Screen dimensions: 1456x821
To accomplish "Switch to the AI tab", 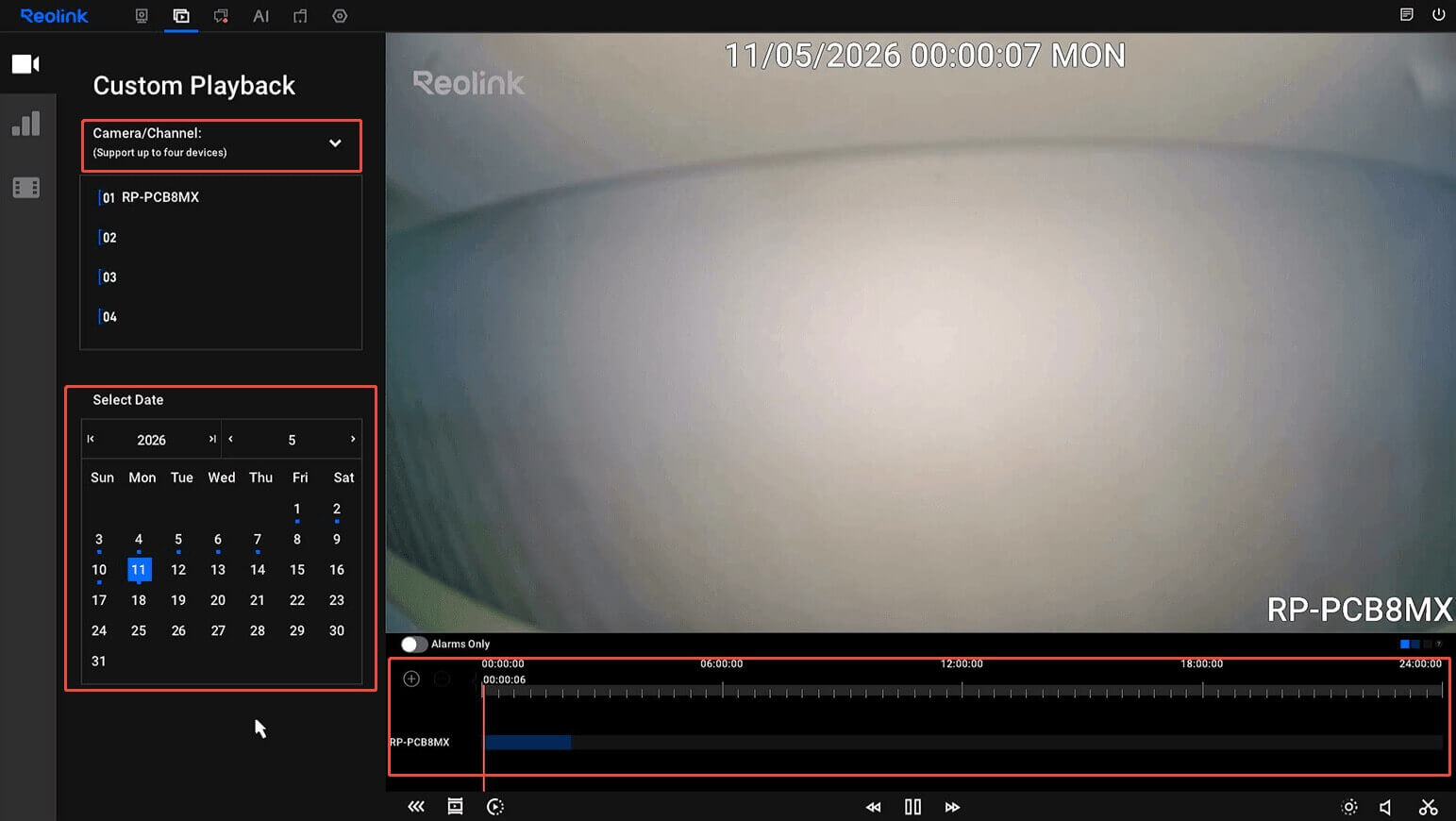I will point(260,16).
